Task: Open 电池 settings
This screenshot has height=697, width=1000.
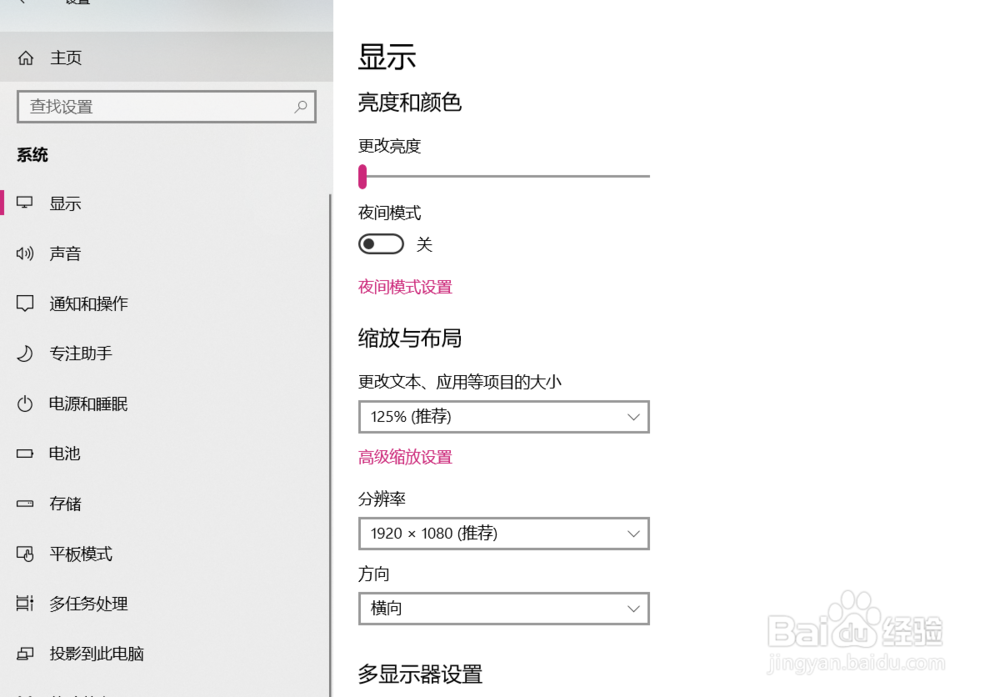Action: tap(64, 453)
